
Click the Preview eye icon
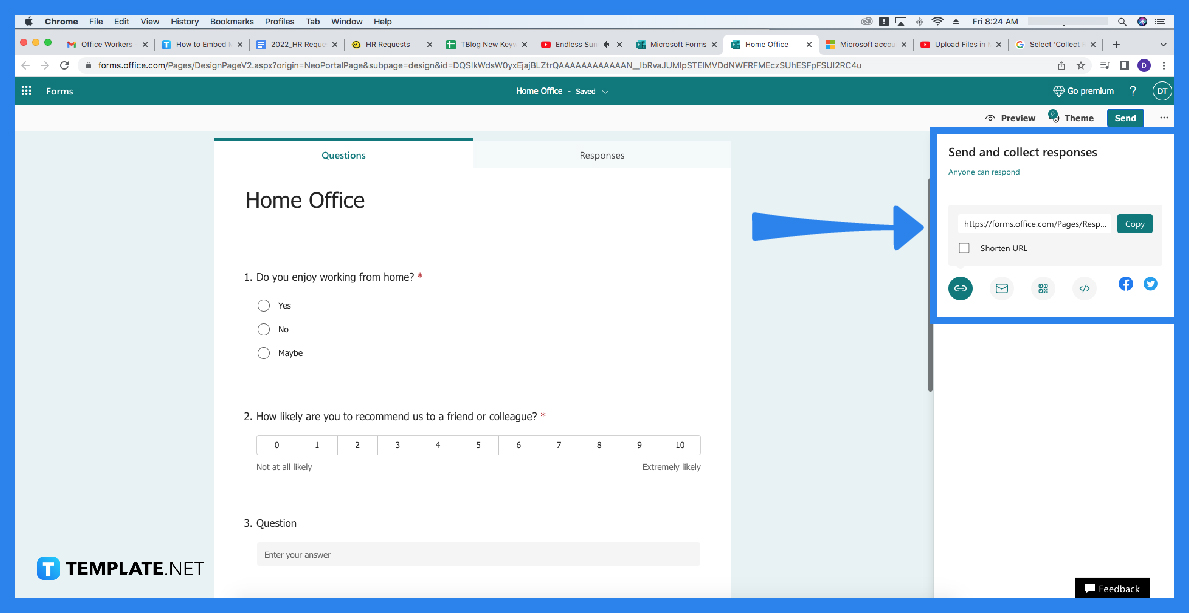[990, 117]
